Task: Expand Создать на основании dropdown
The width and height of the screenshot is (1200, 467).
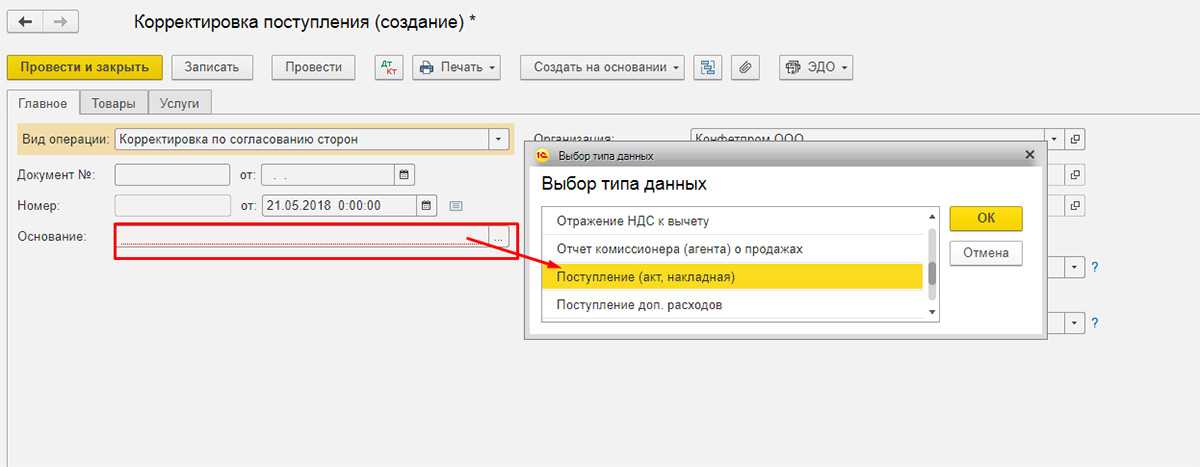Action: pos(602,67)
